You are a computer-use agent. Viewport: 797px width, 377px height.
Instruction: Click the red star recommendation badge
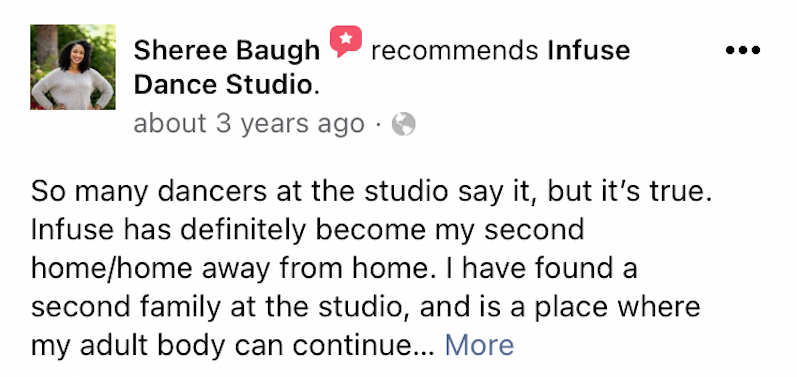click(x=346, y=41)
